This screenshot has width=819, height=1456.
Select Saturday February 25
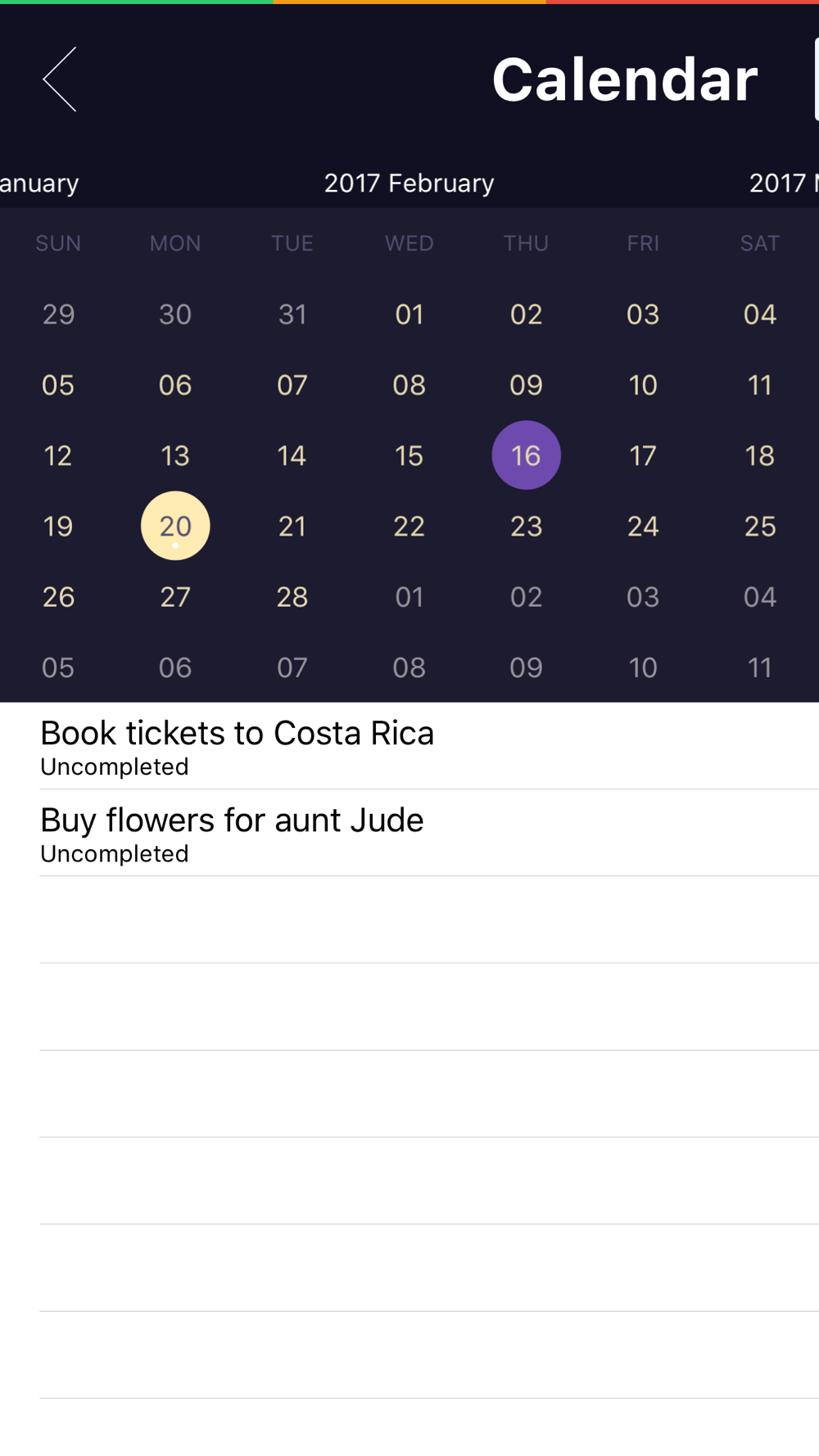759,526
